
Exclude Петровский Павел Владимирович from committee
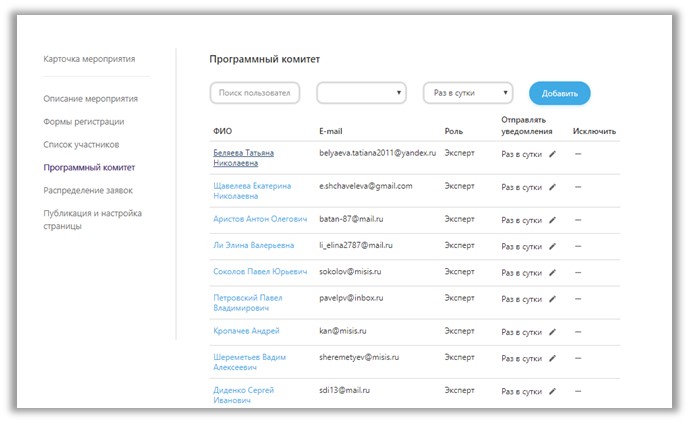[578, 299]
